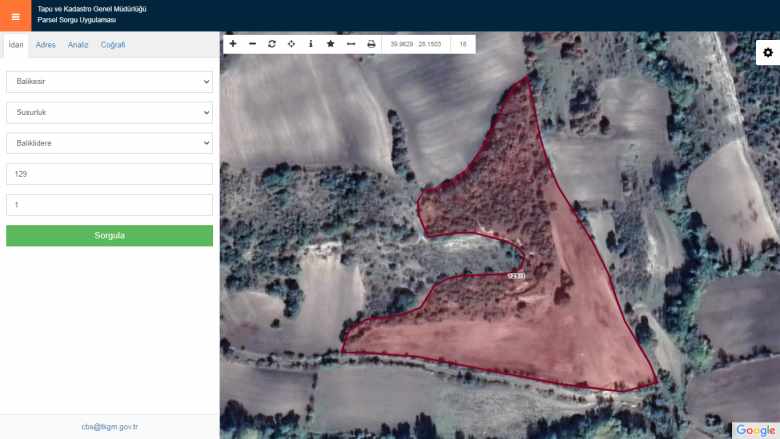Image resolution: width=780 pixels, height=439 pixels.
Task: Print the map with printer icon
Action: (371, 44)
